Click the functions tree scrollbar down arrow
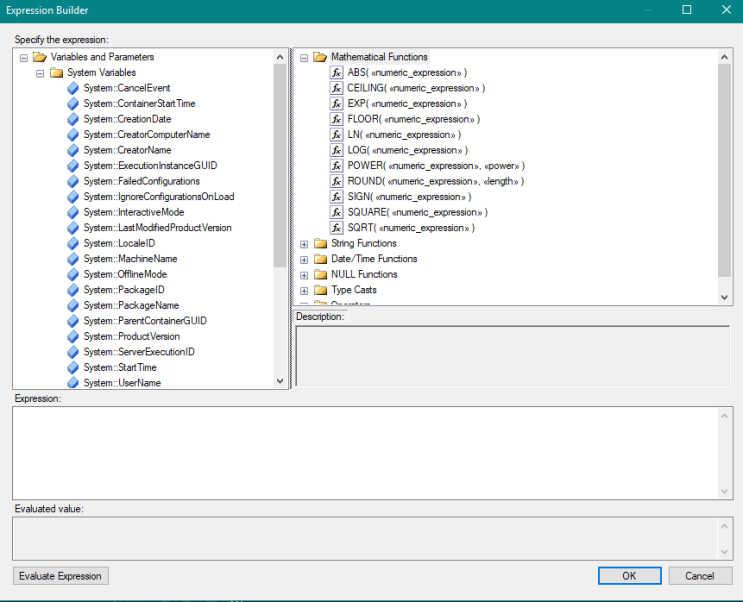743x602 pixels. click(724, 297)
